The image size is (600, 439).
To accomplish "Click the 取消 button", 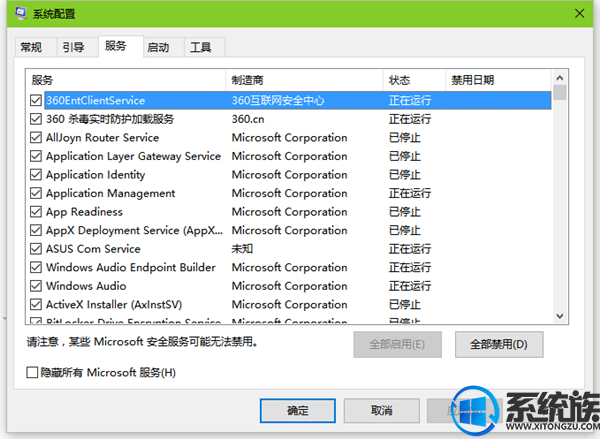I will [x=382, y=411].
